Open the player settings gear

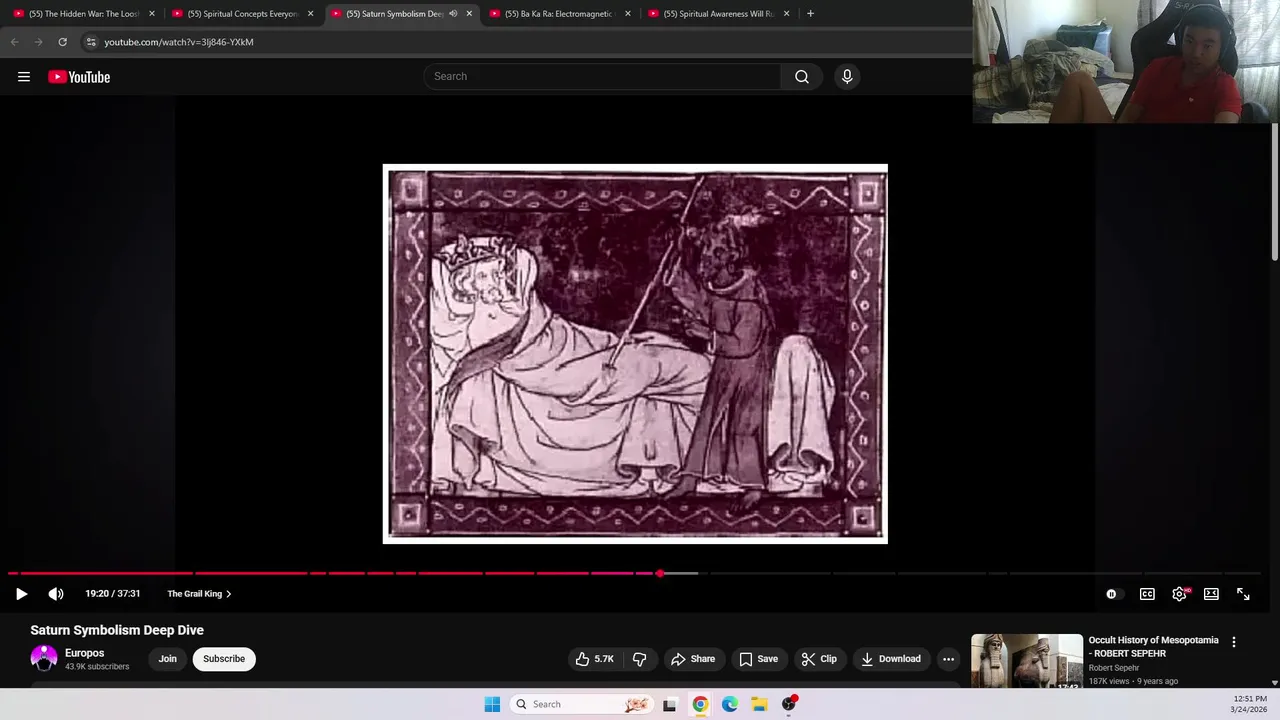1179,594
